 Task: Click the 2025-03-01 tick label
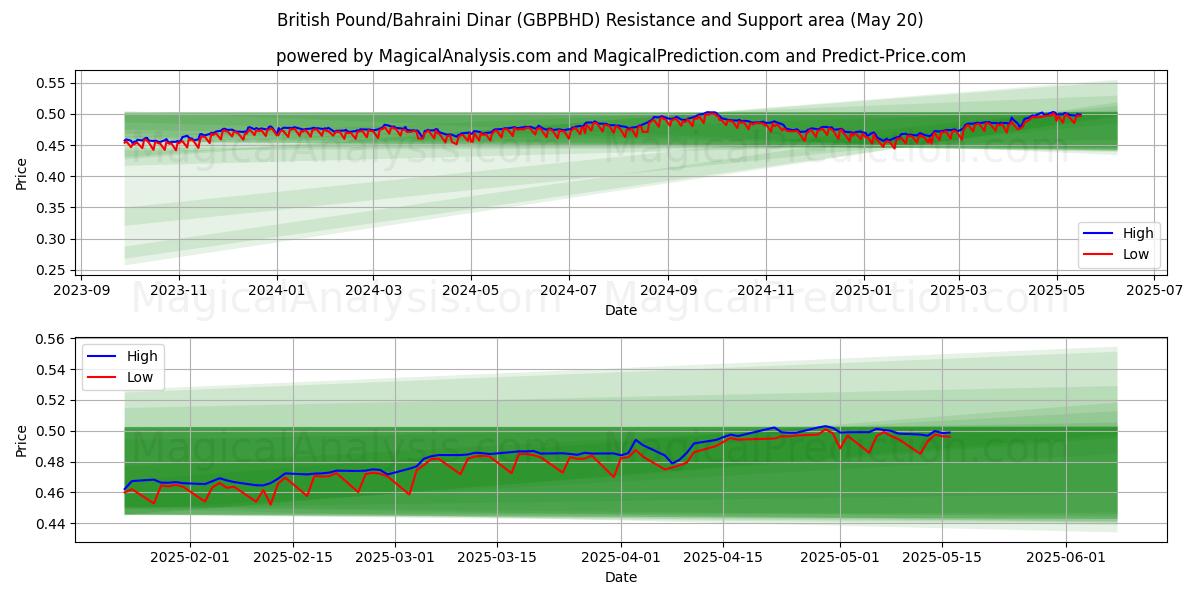pyautogui.click(x=396, y=556)
